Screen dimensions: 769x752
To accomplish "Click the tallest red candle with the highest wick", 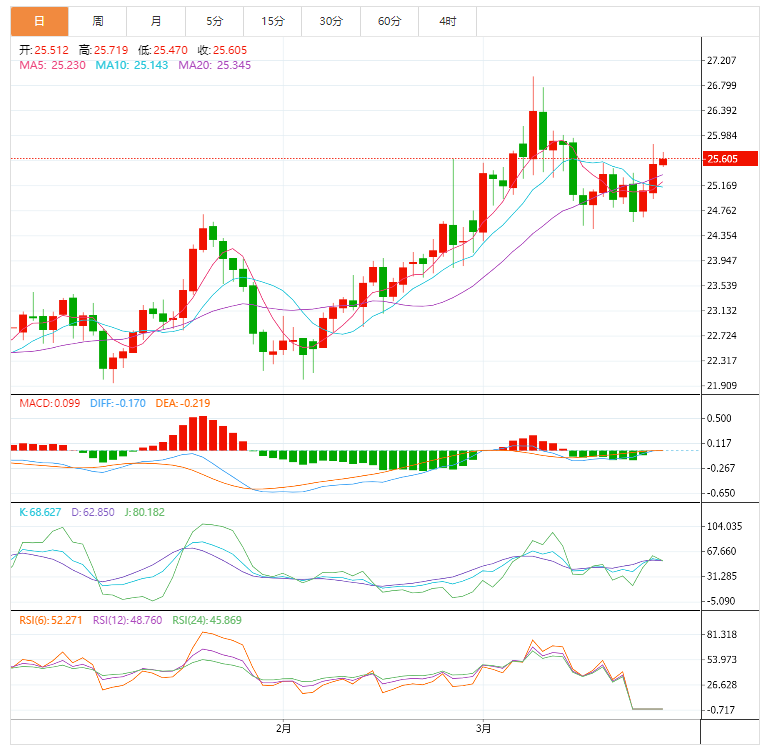I will point(533,134).
